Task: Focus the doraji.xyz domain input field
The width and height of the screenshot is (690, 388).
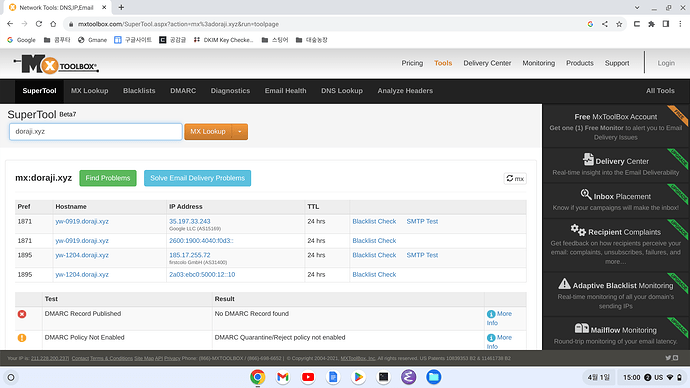Action: click(95, 132)
